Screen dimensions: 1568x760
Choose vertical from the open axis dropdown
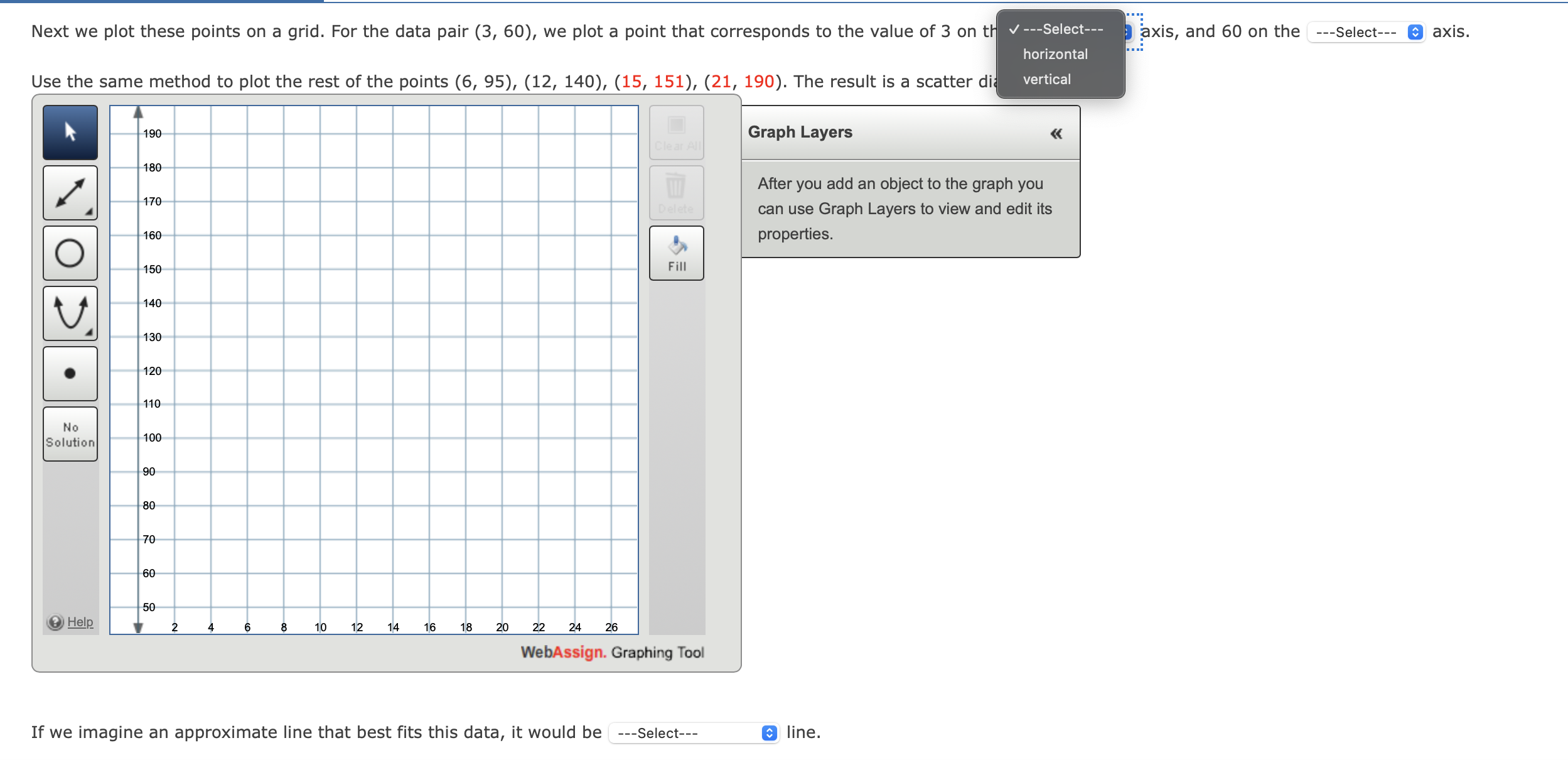click(1046, 79)
